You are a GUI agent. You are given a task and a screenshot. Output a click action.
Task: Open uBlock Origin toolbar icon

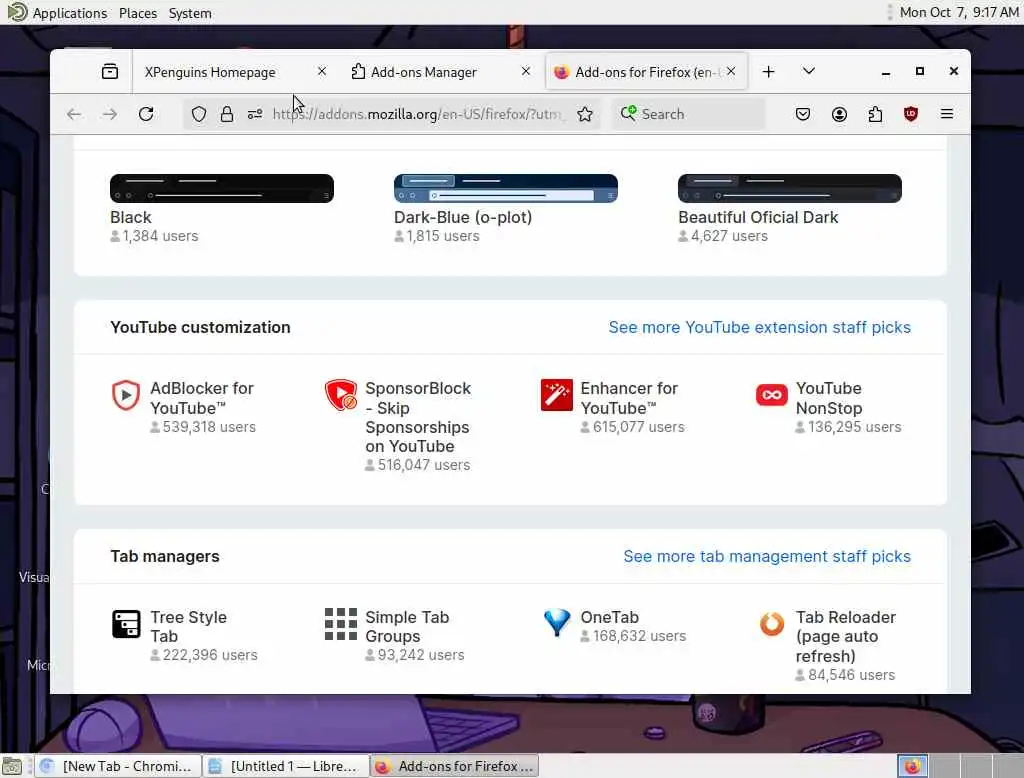911,114
